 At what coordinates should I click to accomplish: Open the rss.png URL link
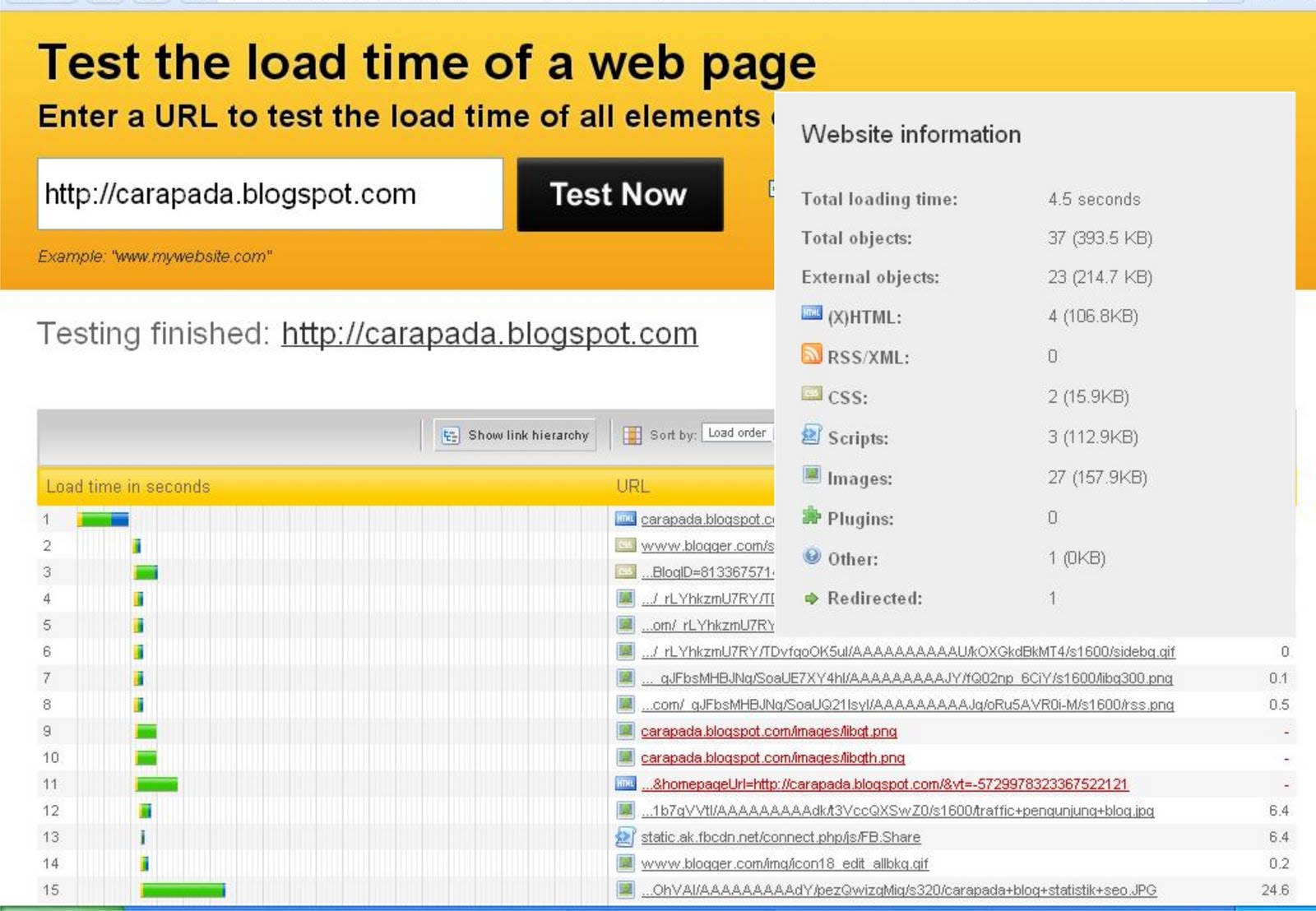click(x=908, y=705)
